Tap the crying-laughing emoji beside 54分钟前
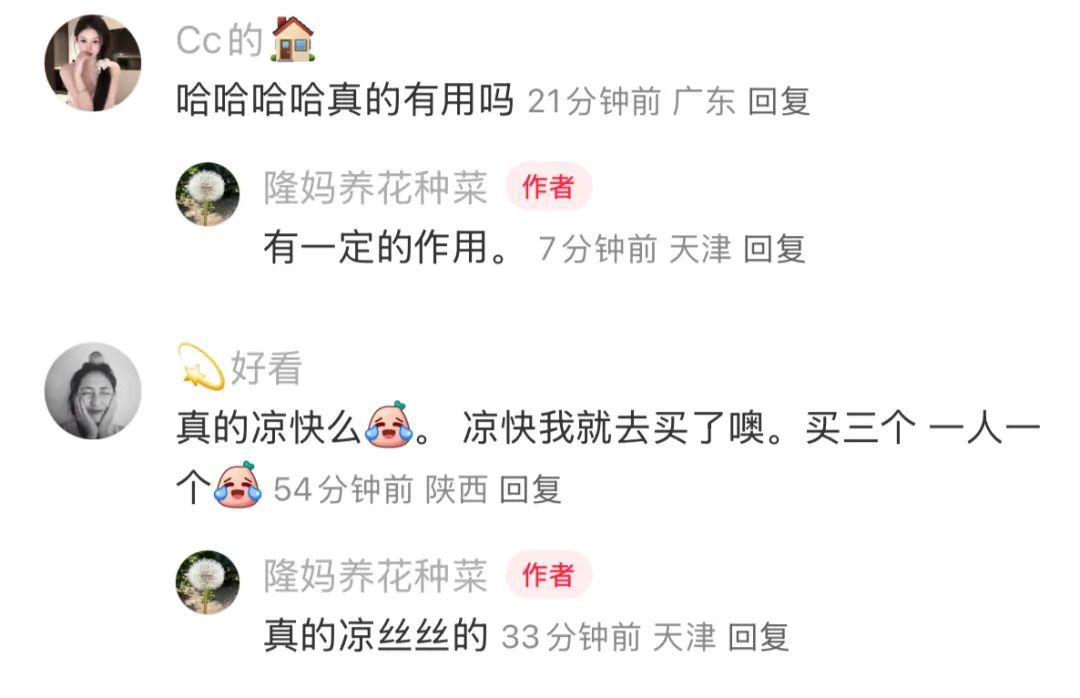Viewport: 1080px width, 698px height. tap(238, 486)
